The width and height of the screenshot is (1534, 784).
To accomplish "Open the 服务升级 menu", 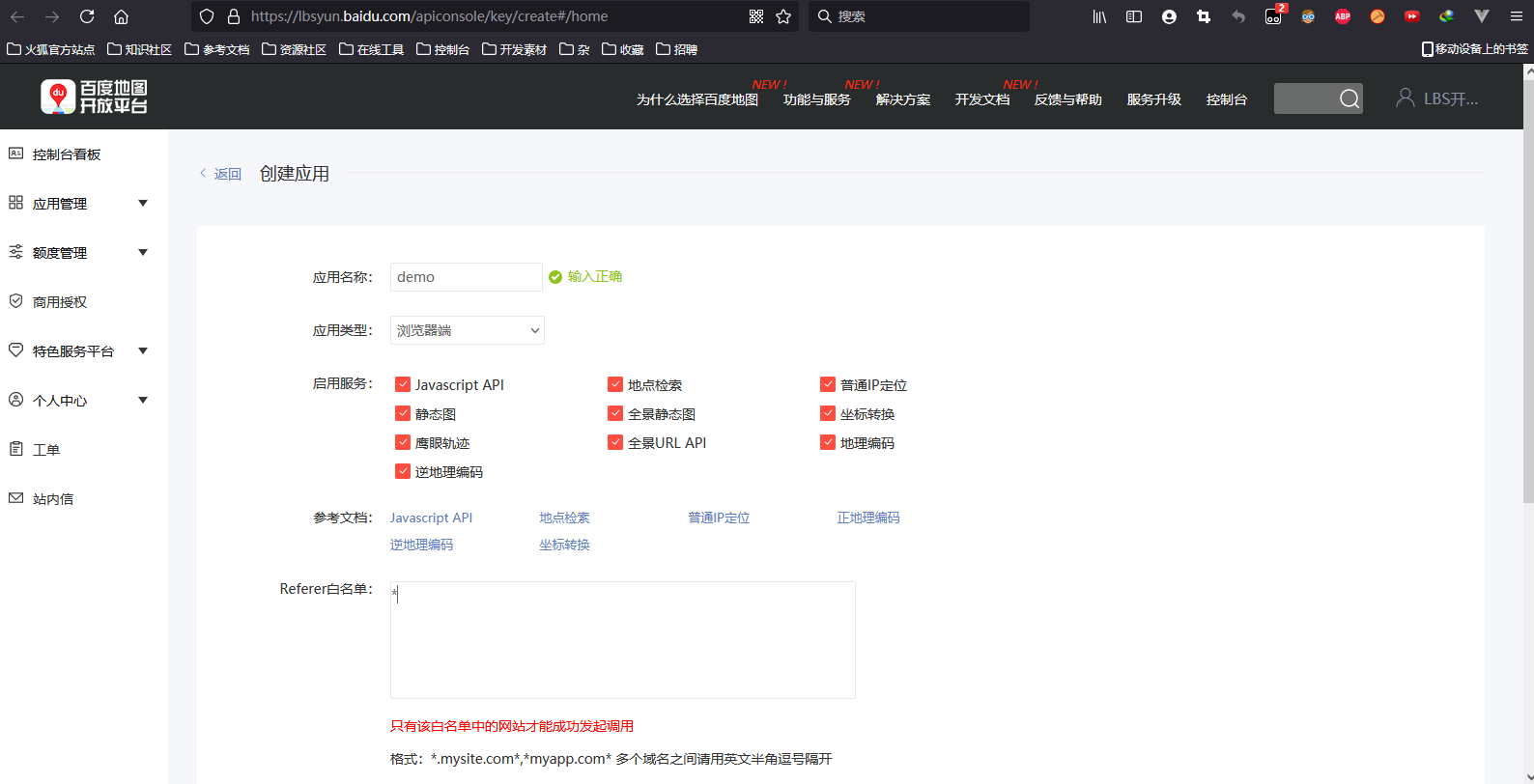I will tap(1154, 99).
